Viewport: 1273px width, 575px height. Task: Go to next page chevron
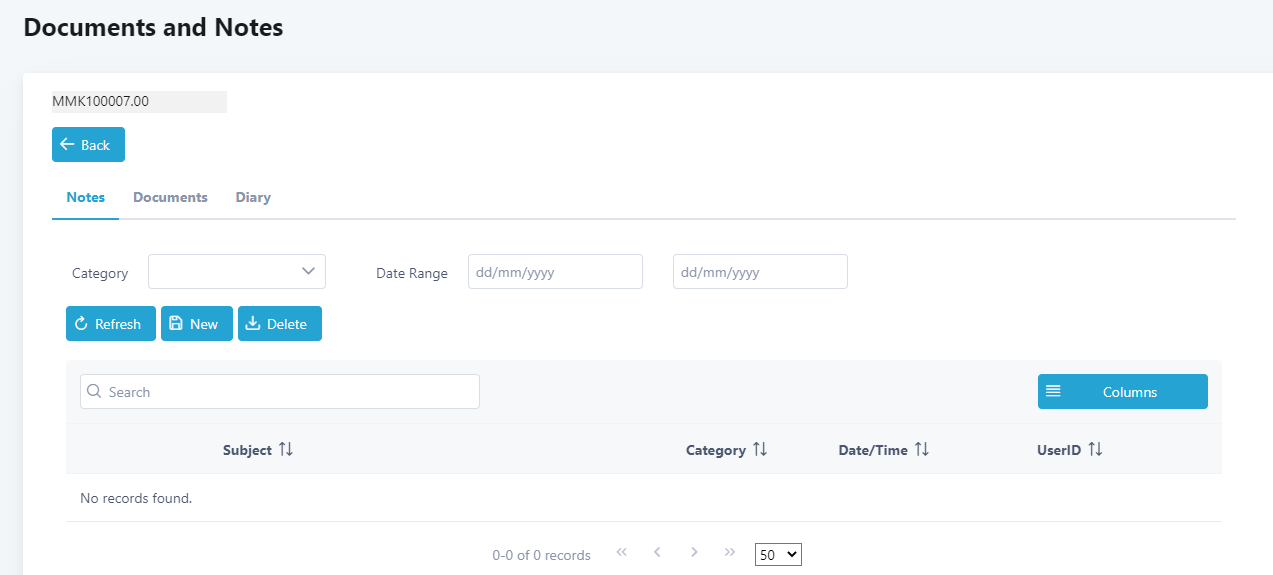[x=694, y=553]
